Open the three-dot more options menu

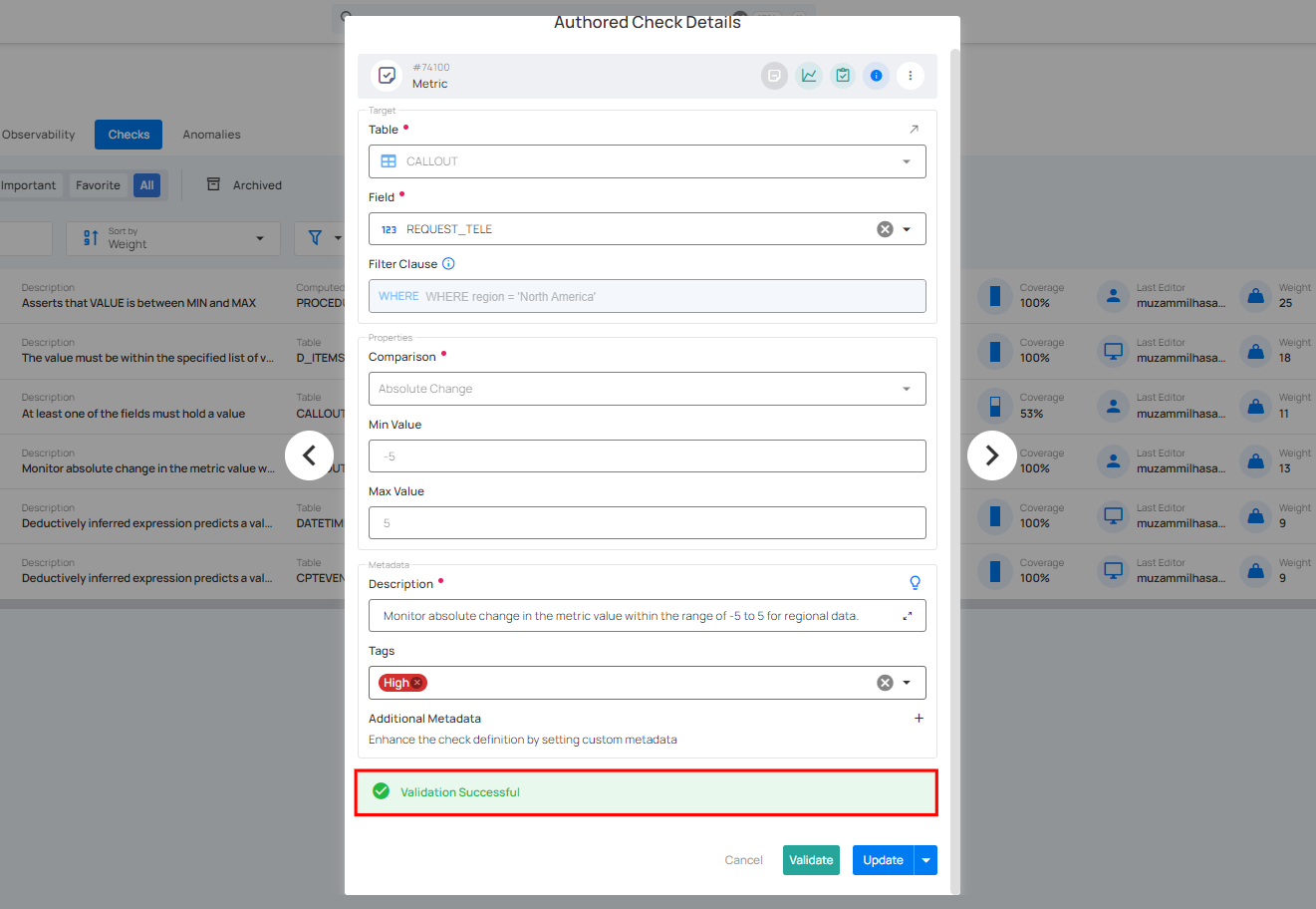[x=910, y=76]
